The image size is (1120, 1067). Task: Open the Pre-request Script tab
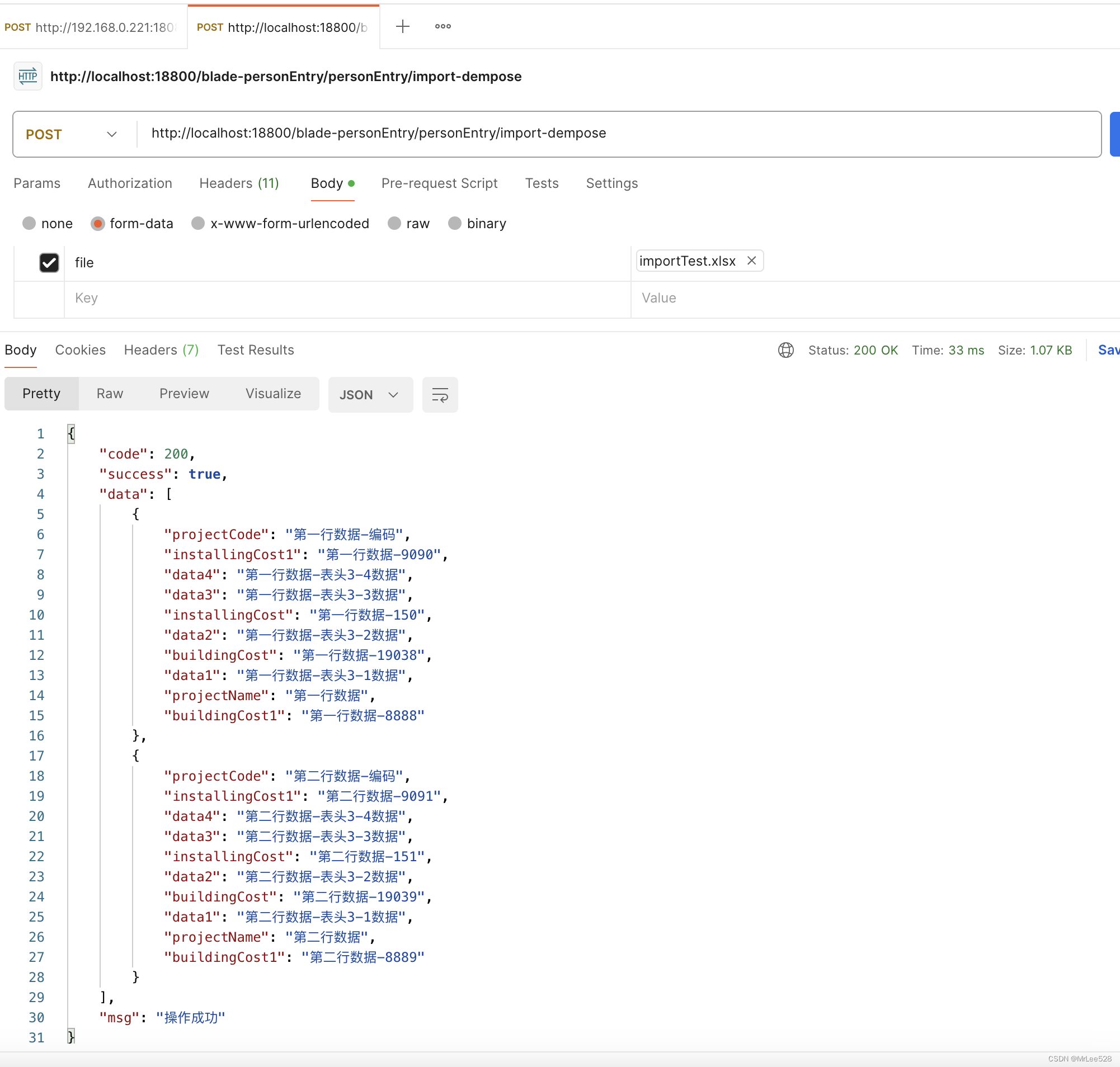click(439, 183)
